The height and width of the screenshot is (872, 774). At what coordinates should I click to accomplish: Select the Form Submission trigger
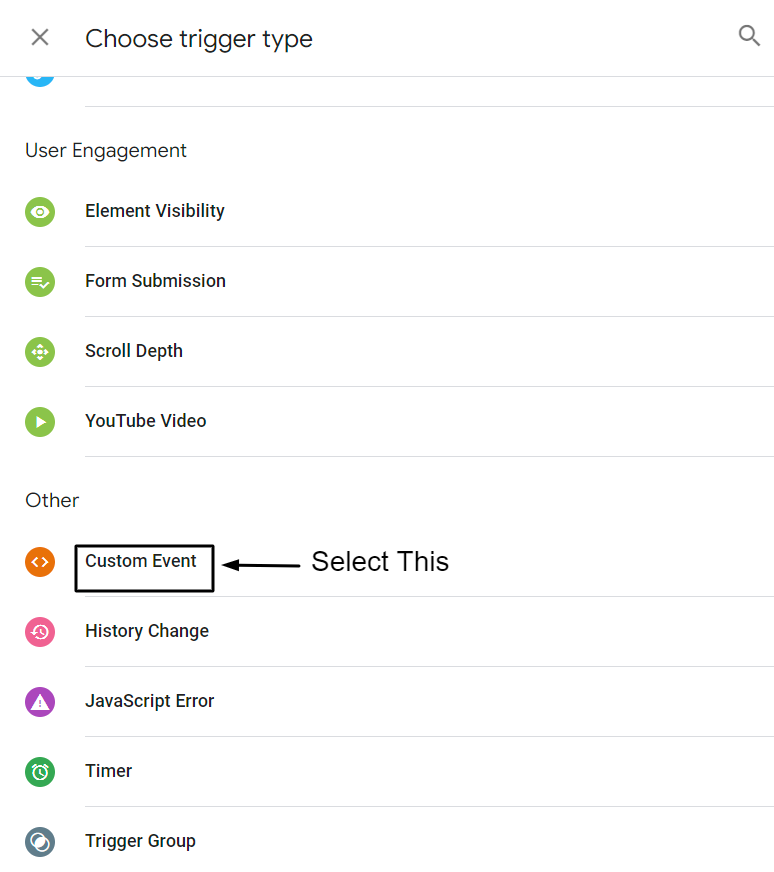click(155, 282)
